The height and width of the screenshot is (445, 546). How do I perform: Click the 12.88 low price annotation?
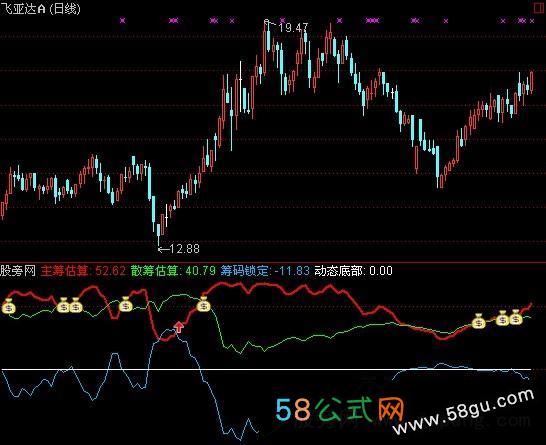click(185, 249)
